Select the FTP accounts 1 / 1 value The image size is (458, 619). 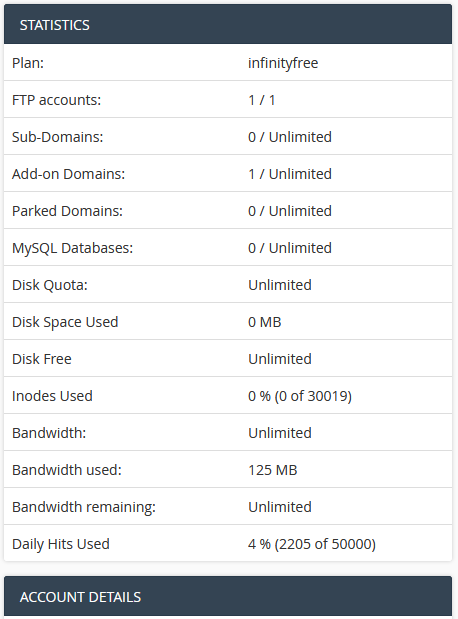click(261, 100)
